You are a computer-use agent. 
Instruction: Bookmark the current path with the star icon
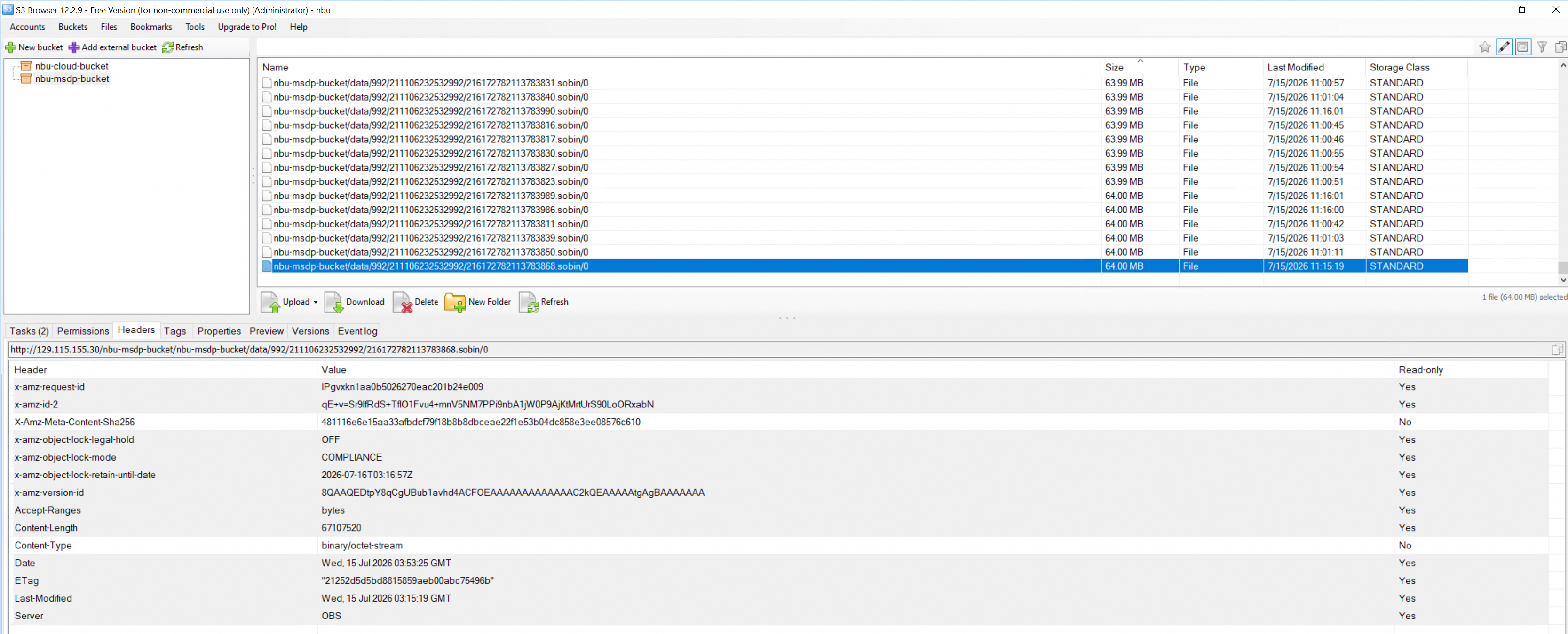tap(1485, 47)
